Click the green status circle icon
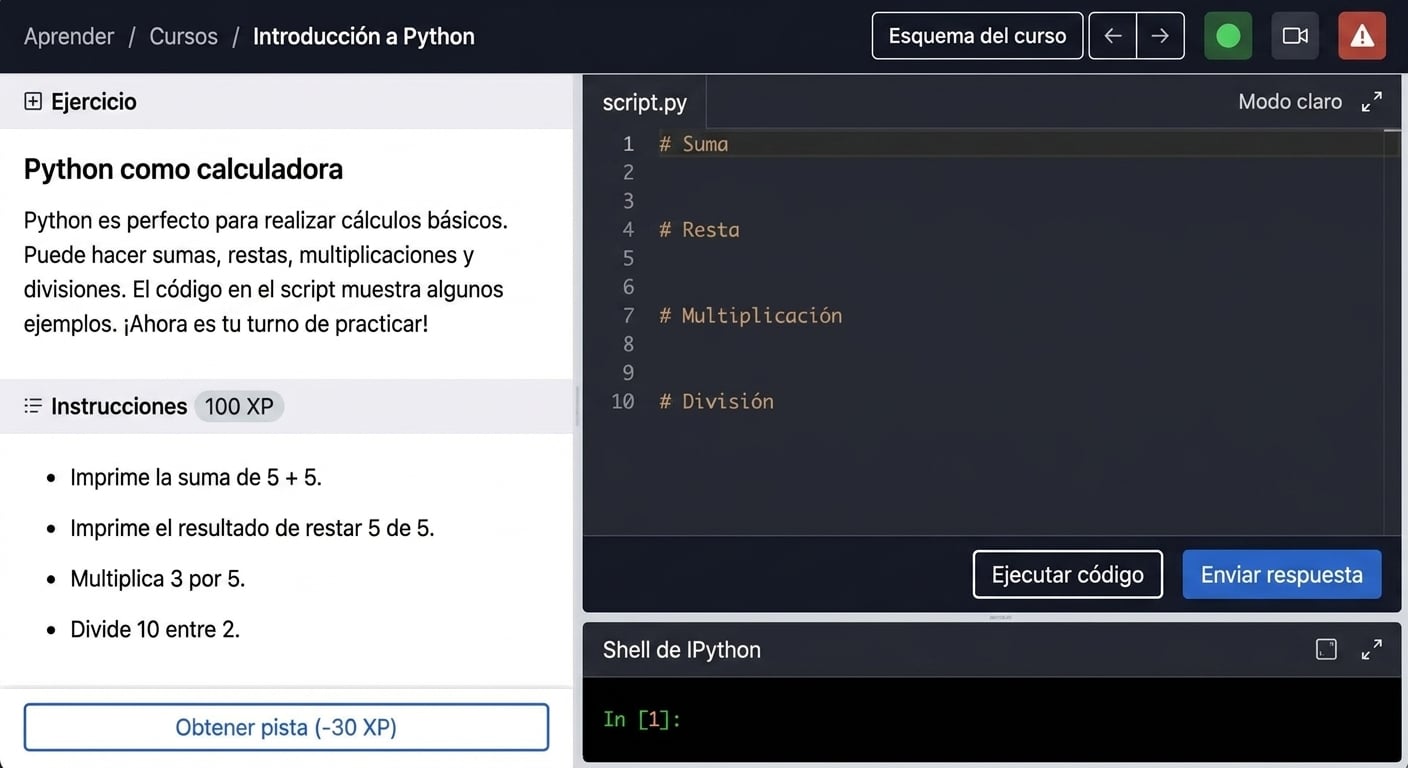The width and height of the screenshot is (1408, 768). [x=1228, y=36]
